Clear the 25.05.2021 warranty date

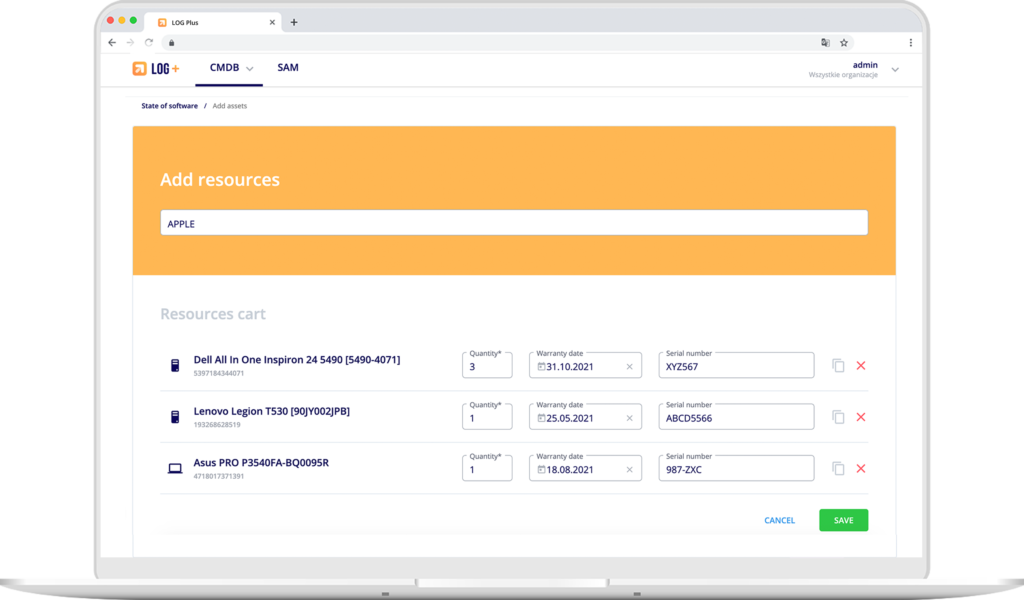[x=630, y=418]
